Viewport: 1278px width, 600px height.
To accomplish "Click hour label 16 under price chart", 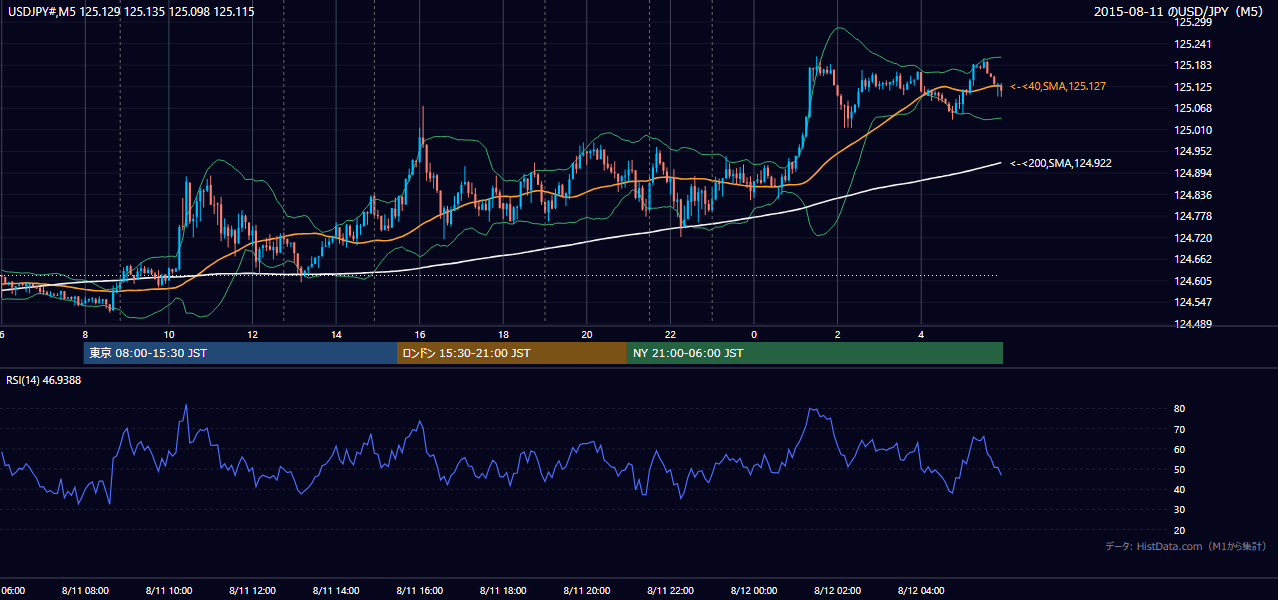I will 420,335.
